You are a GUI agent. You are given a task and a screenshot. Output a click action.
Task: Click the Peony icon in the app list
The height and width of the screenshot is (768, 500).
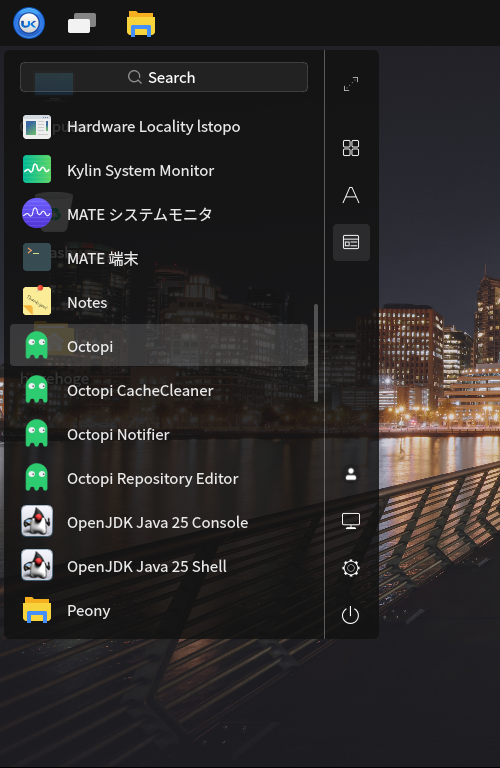(37, 610)
